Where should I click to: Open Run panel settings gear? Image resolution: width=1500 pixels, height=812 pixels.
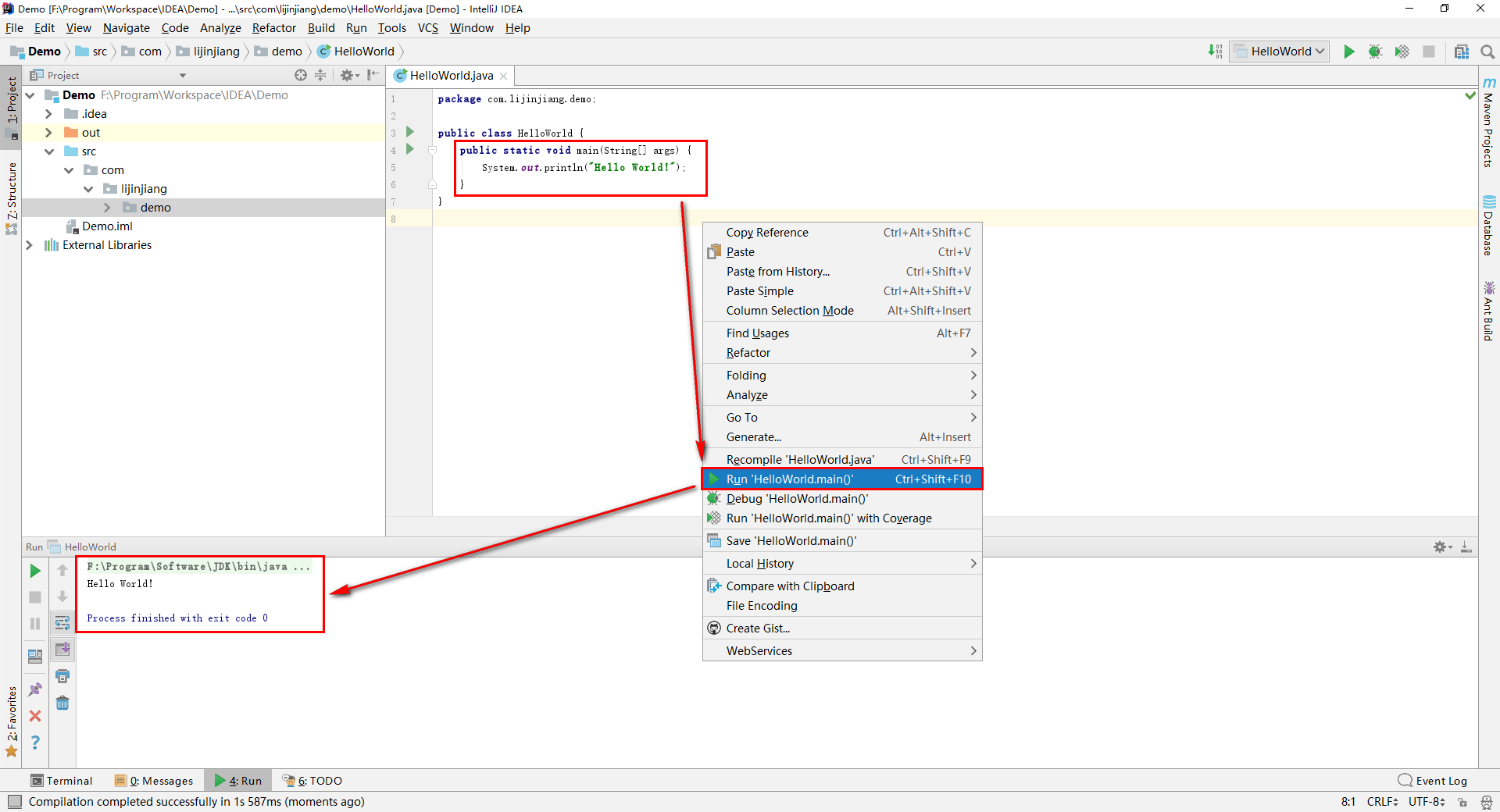tap(1441, 547)
